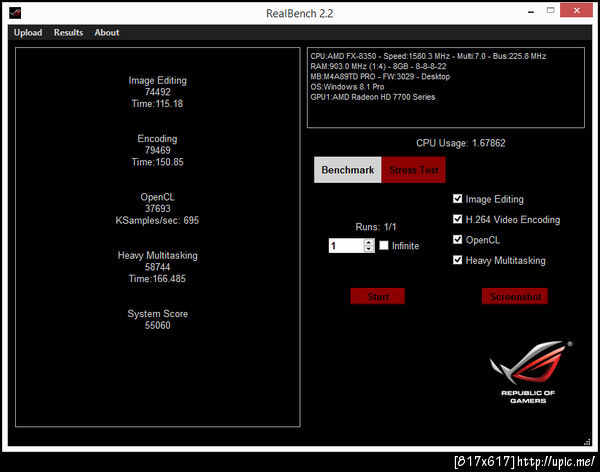
Task: Close the RealBench window
Action: click(577, 10)
